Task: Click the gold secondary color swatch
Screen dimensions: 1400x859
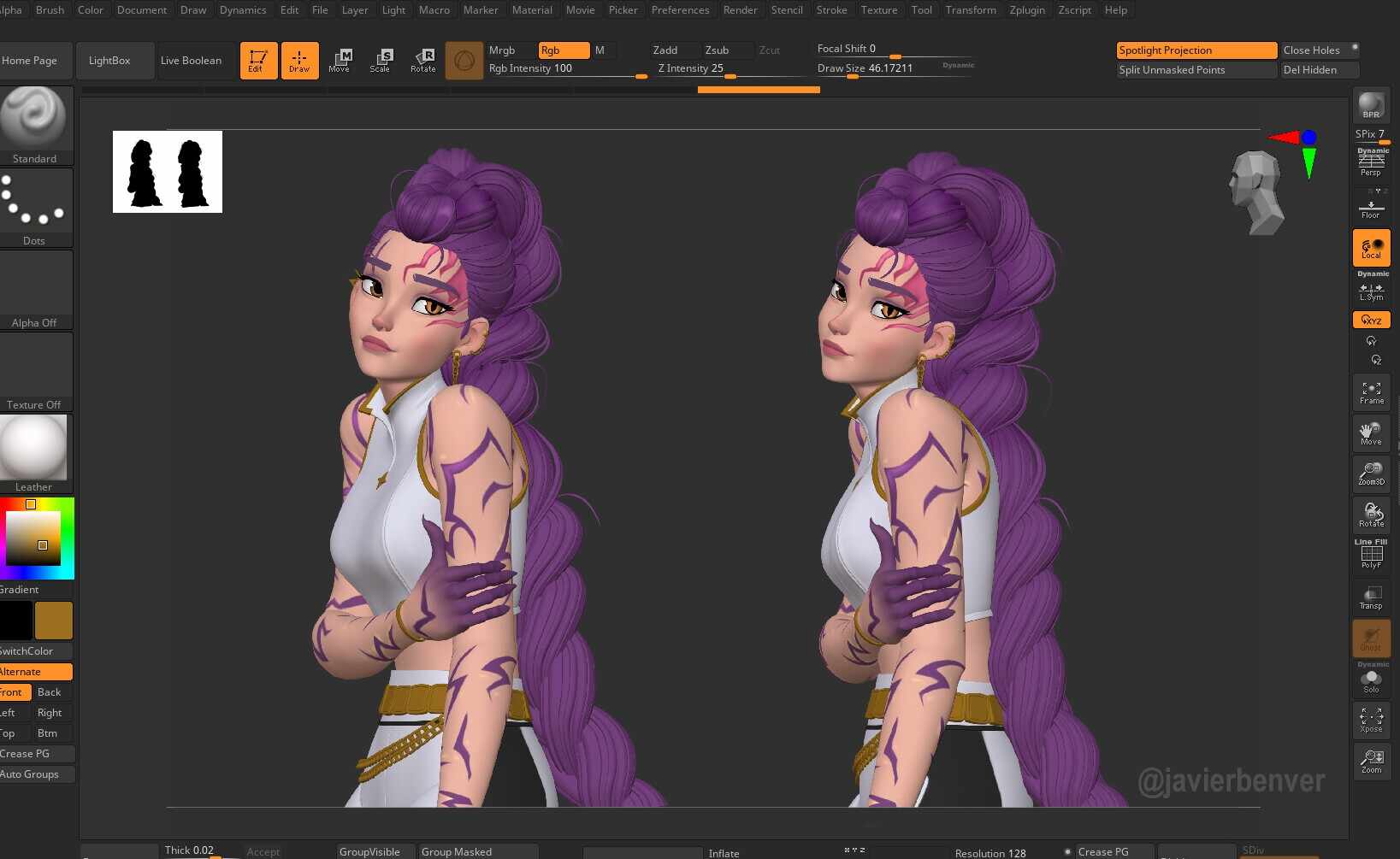Action: (x=54, y=621)
